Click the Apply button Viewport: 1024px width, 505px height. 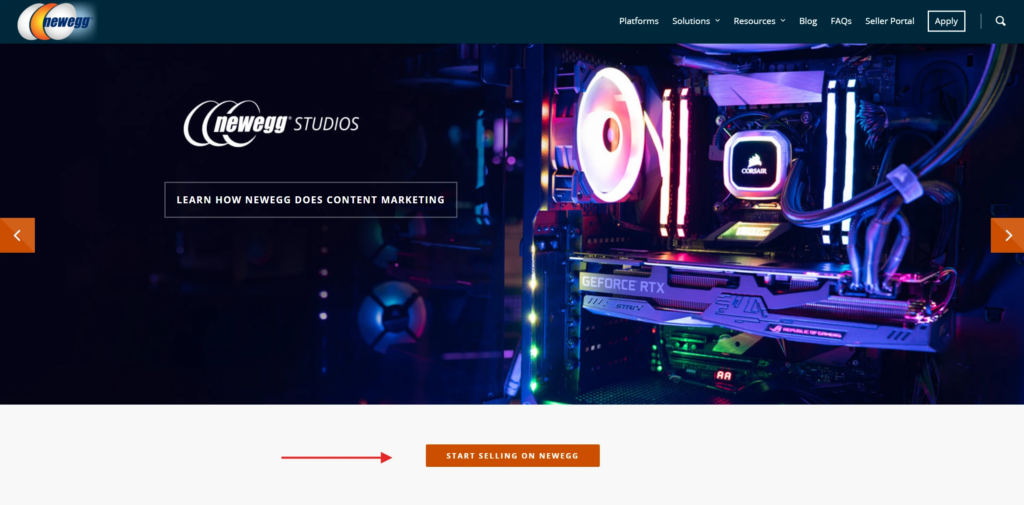pyautogui.click(x=946, y=21)
